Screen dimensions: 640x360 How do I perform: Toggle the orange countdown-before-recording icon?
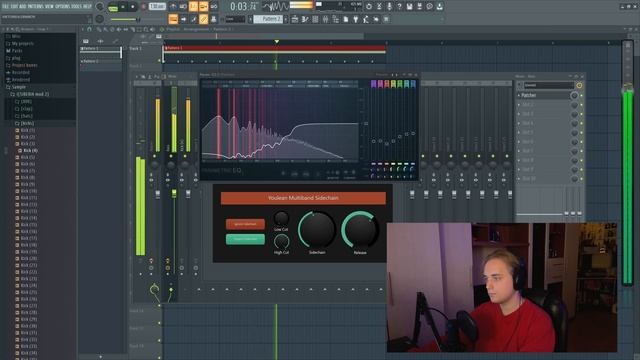(x=193, y=7)
